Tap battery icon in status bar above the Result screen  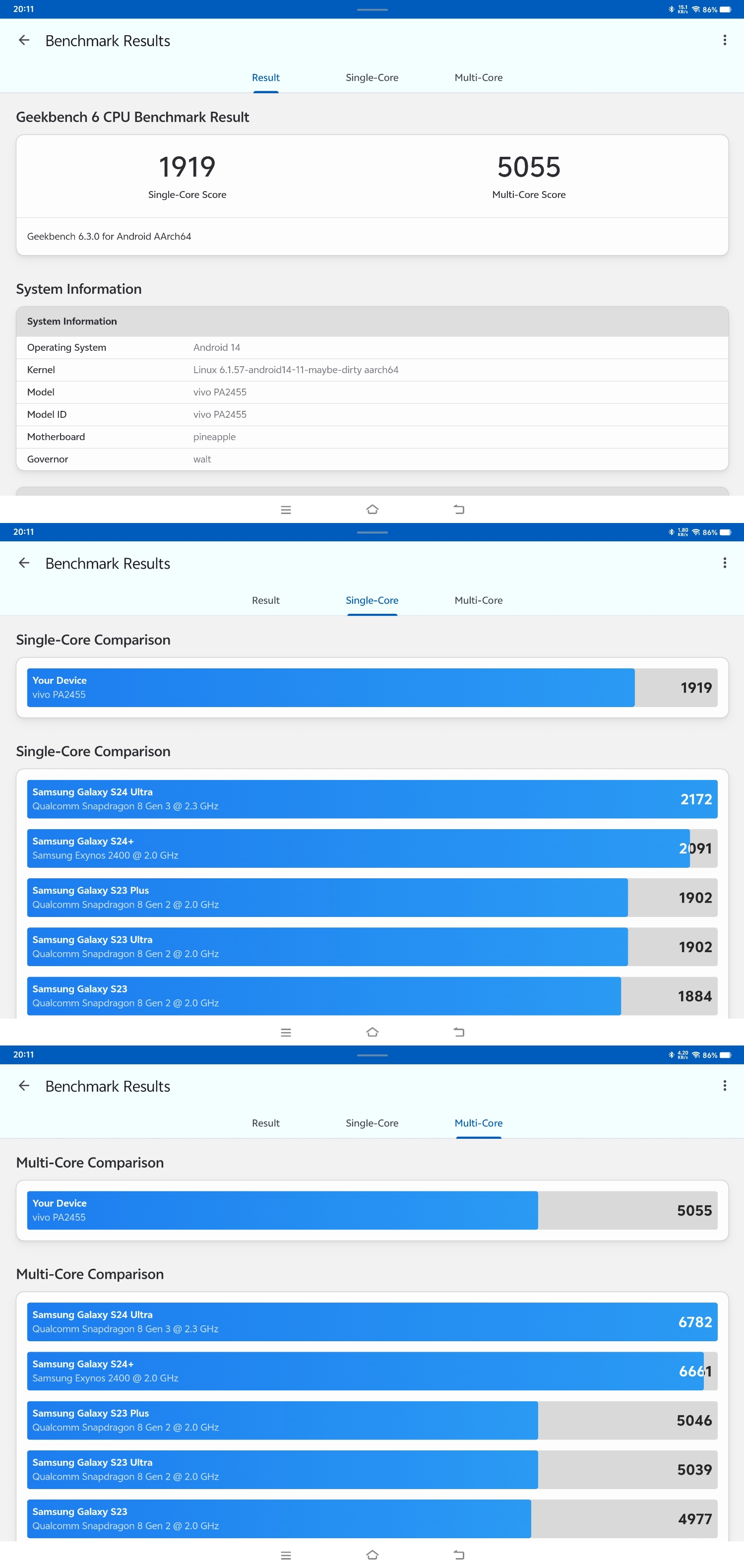click(726, 10)
